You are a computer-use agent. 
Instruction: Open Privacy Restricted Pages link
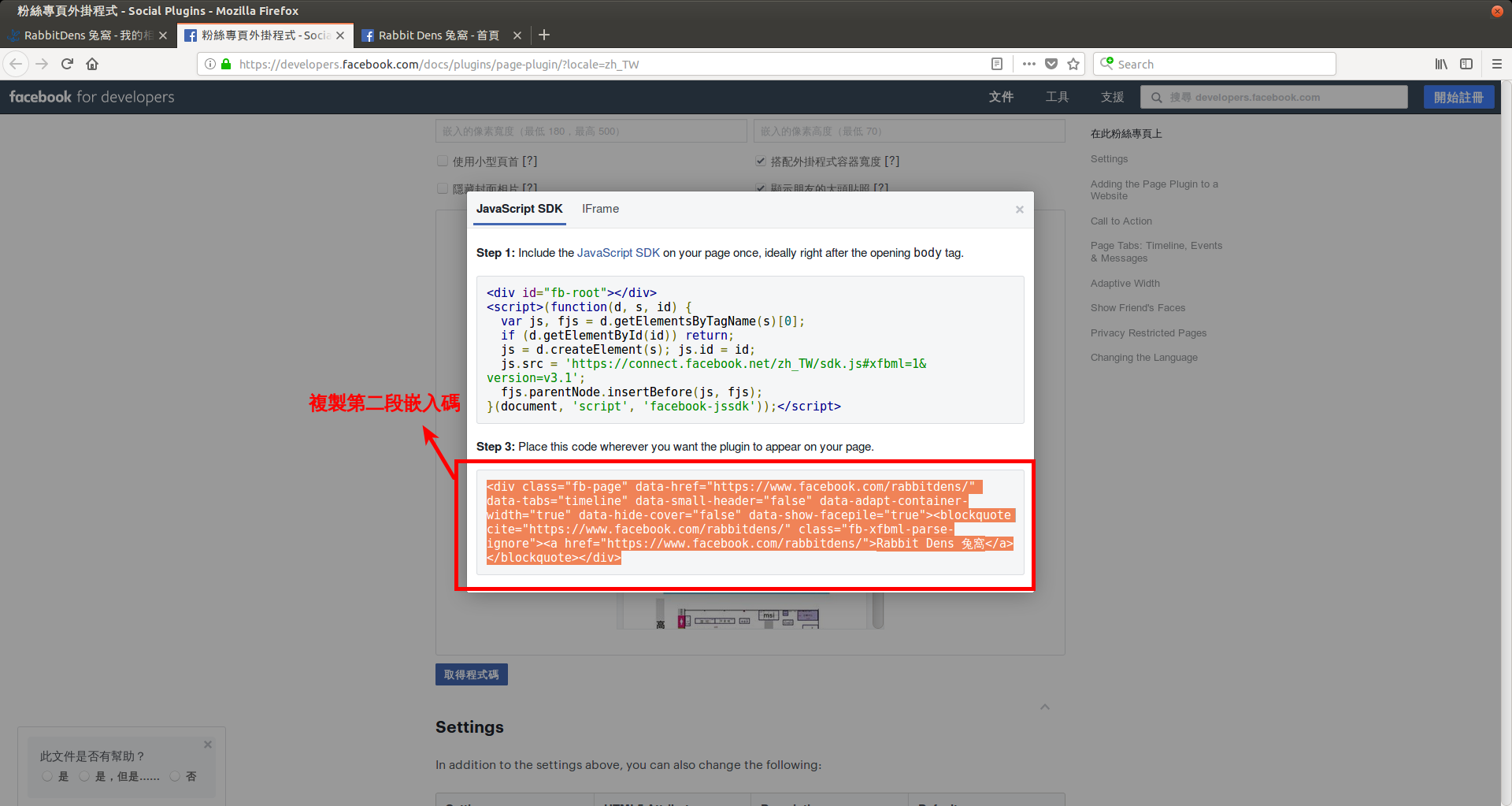tap(1148, 333)
